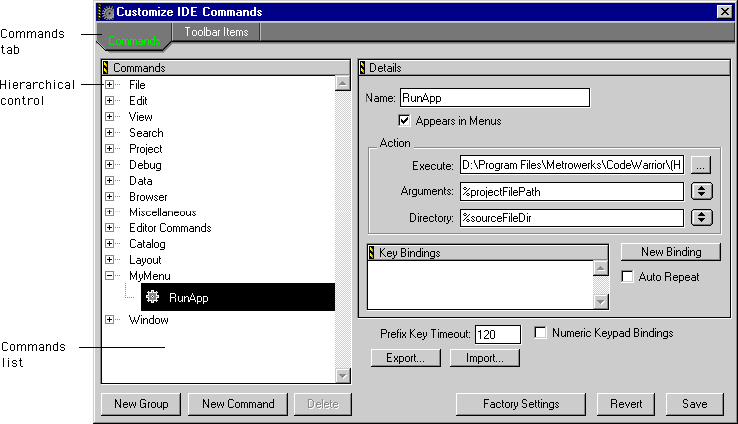
Task: Click the Delete button
Action: coord(323,404)
